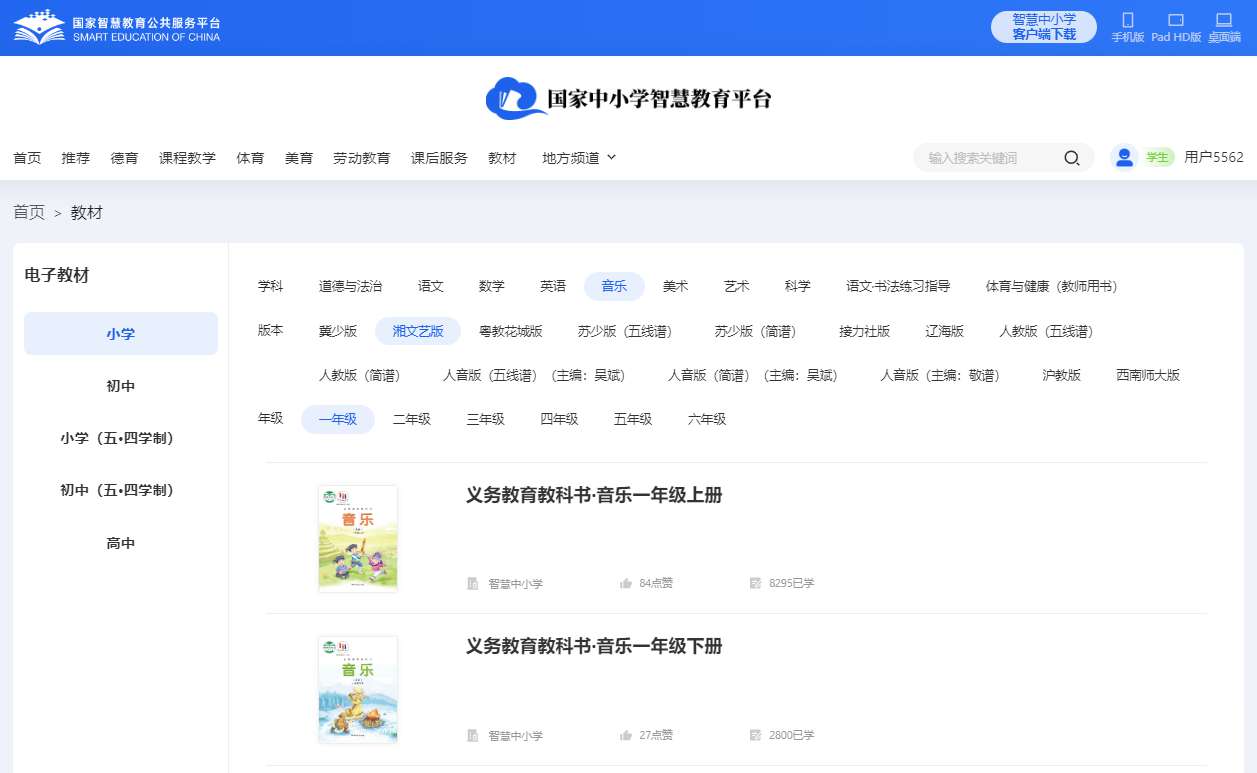Open title 义务教育教科书·音乐一年级下册

[594, 646]
